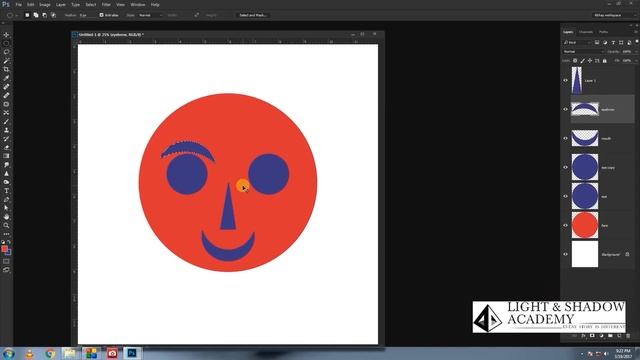This screenshot has height=360, width=640.
Task: Add a layer mask from Layers panel
Action: tap(592, 336)
